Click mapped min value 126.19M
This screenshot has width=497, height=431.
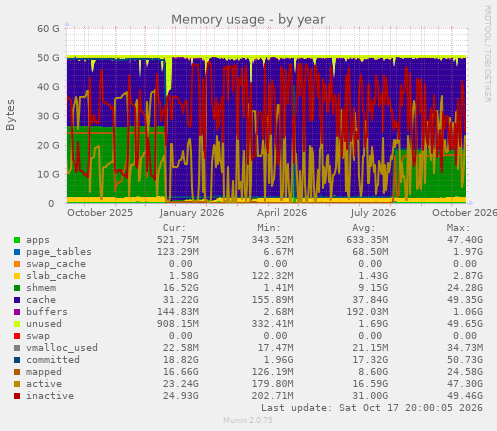[x=273, y=372]
